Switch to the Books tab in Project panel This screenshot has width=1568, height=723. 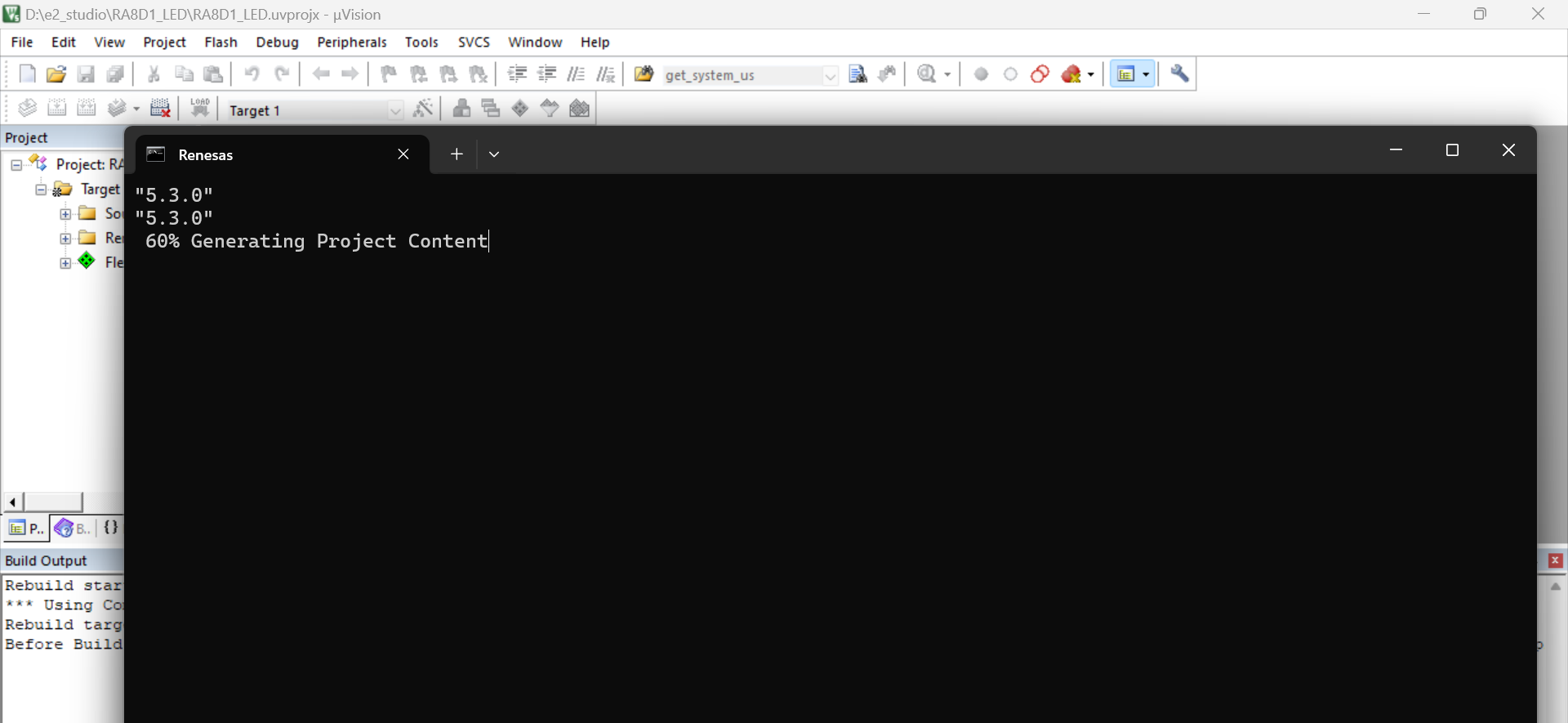tap(72, 529)
